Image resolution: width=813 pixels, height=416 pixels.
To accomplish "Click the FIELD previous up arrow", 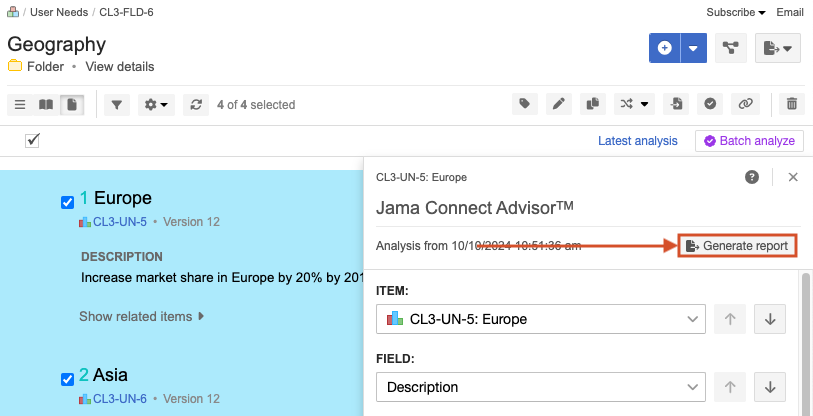I will click(x=730, y=387).
